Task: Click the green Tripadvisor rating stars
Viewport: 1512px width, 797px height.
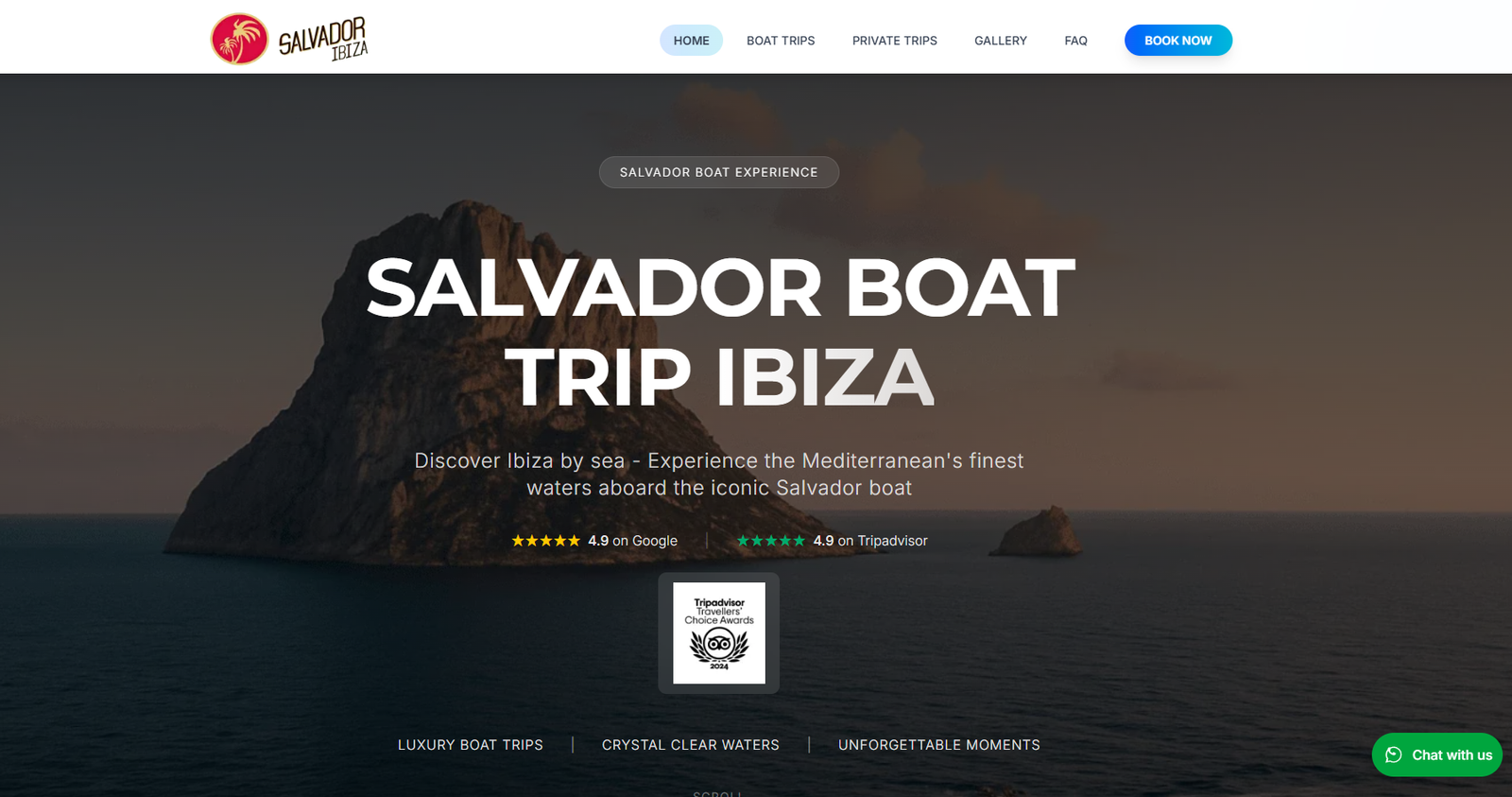Action: (x=771, y=541)
